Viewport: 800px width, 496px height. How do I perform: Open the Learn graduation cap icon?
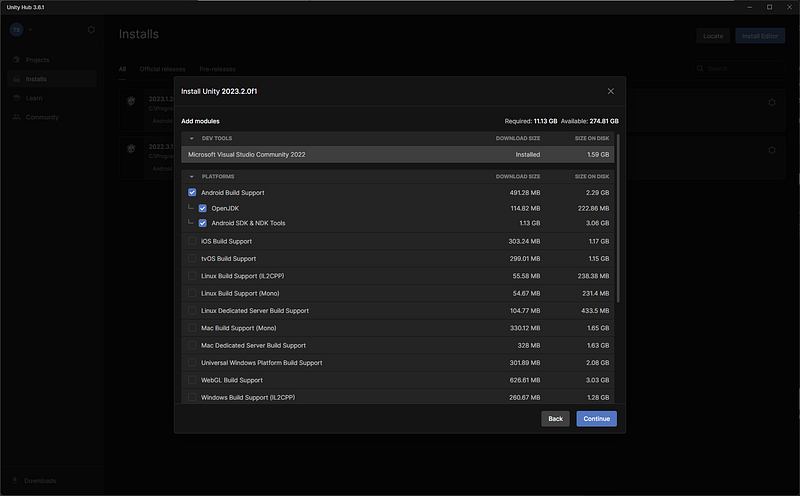[x=16, y=98]
